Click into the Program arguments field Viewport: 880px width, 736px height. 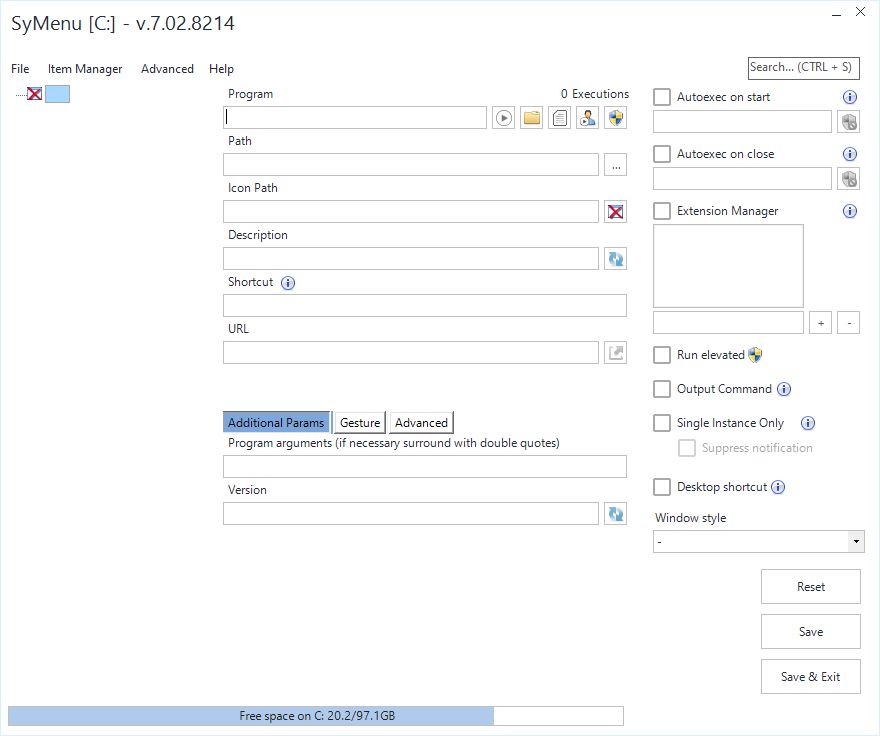(x=425, y=467)
